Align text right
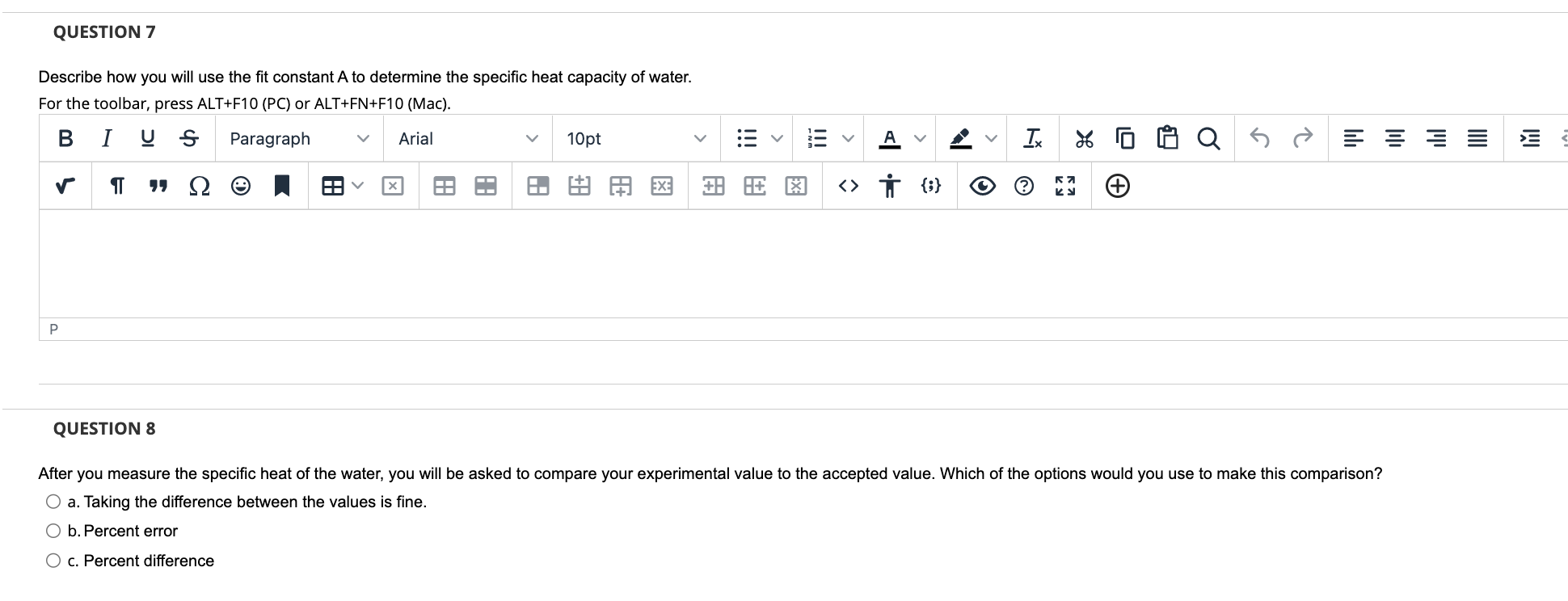This screenshot has height=601, width=1568. click(x=1435, y=139)
